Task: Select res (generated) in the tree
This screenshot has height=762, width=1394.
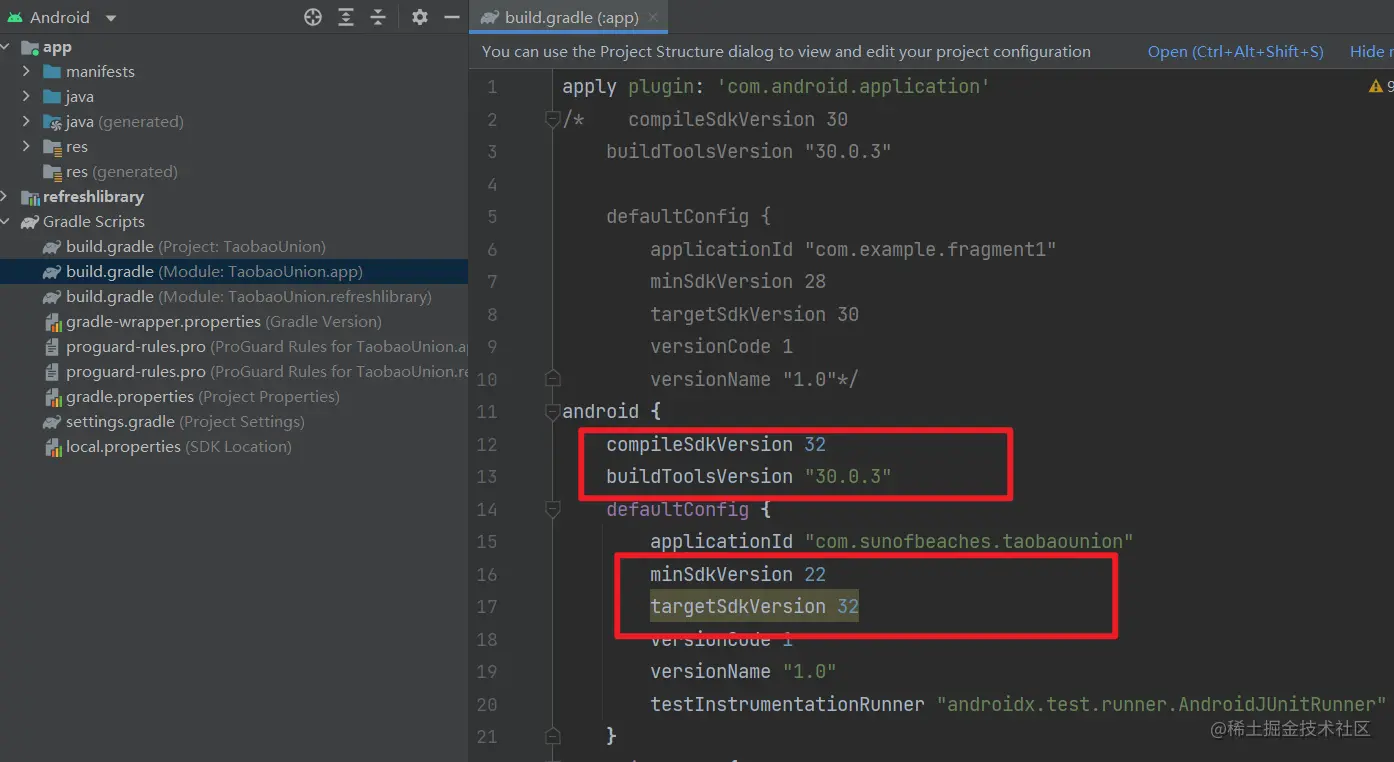Action: pos(122,172)
